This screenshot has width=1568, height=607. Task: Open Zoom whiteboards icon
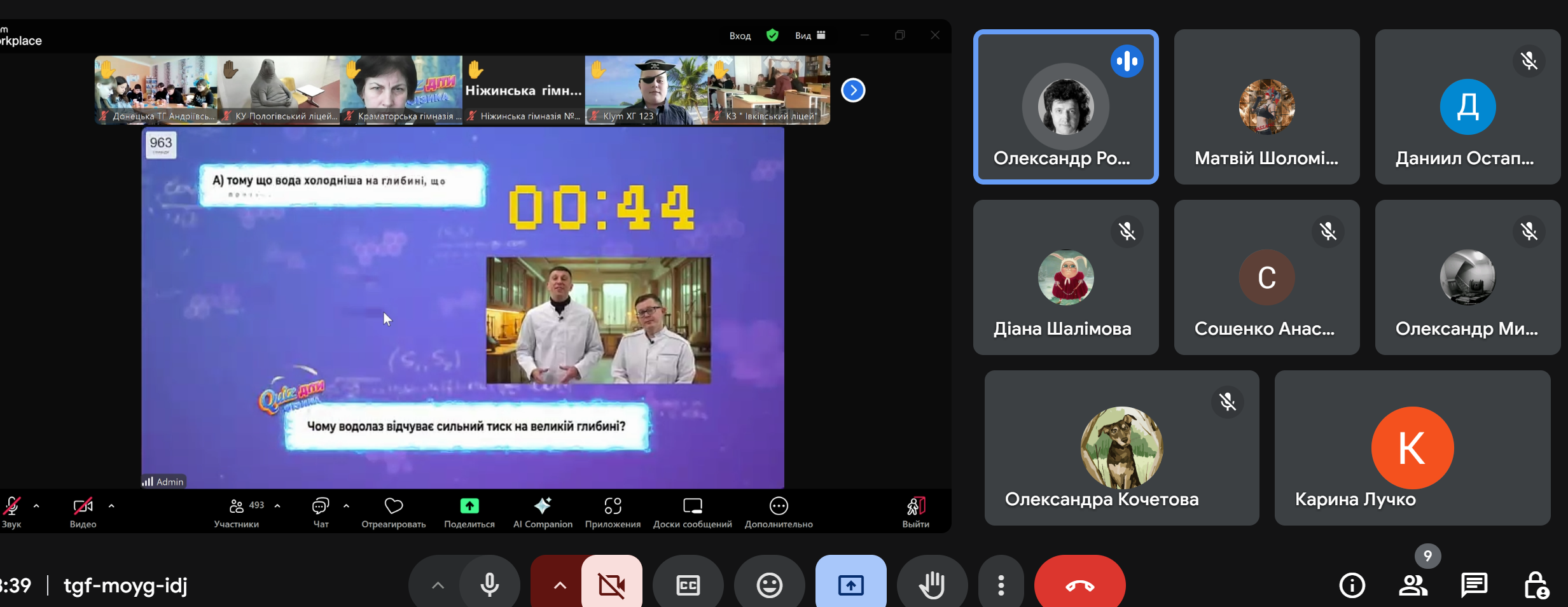[x=692, y=512]
